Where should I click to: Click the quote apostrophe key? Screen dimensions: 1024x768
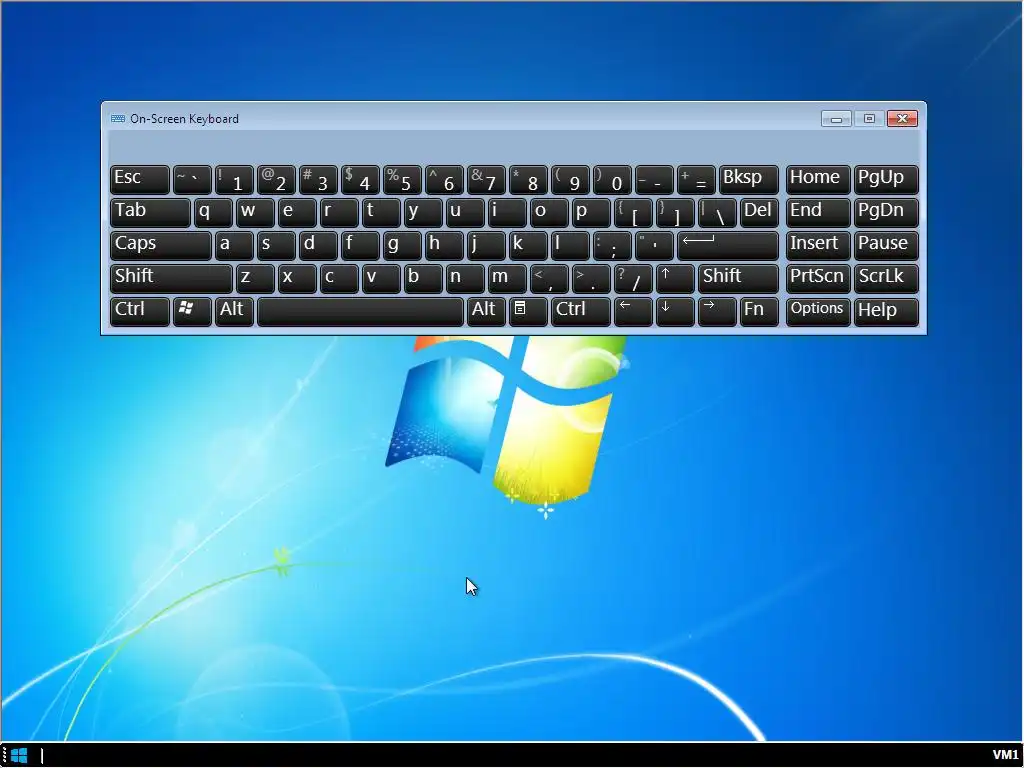click(654, 246)
